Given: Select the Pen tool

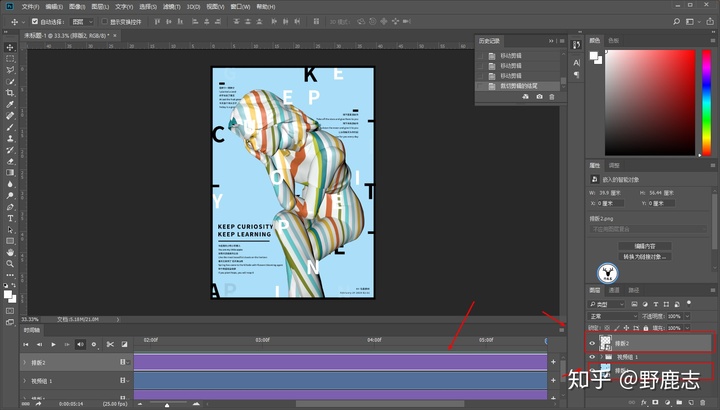Looking at the screenshot, I should (x=10, y=207).
